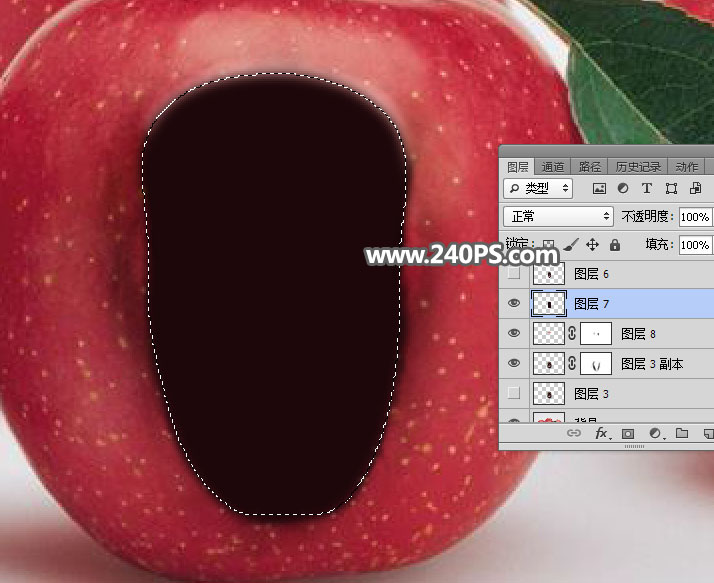Show the hidden 图层 6 layer

point(514,273)
